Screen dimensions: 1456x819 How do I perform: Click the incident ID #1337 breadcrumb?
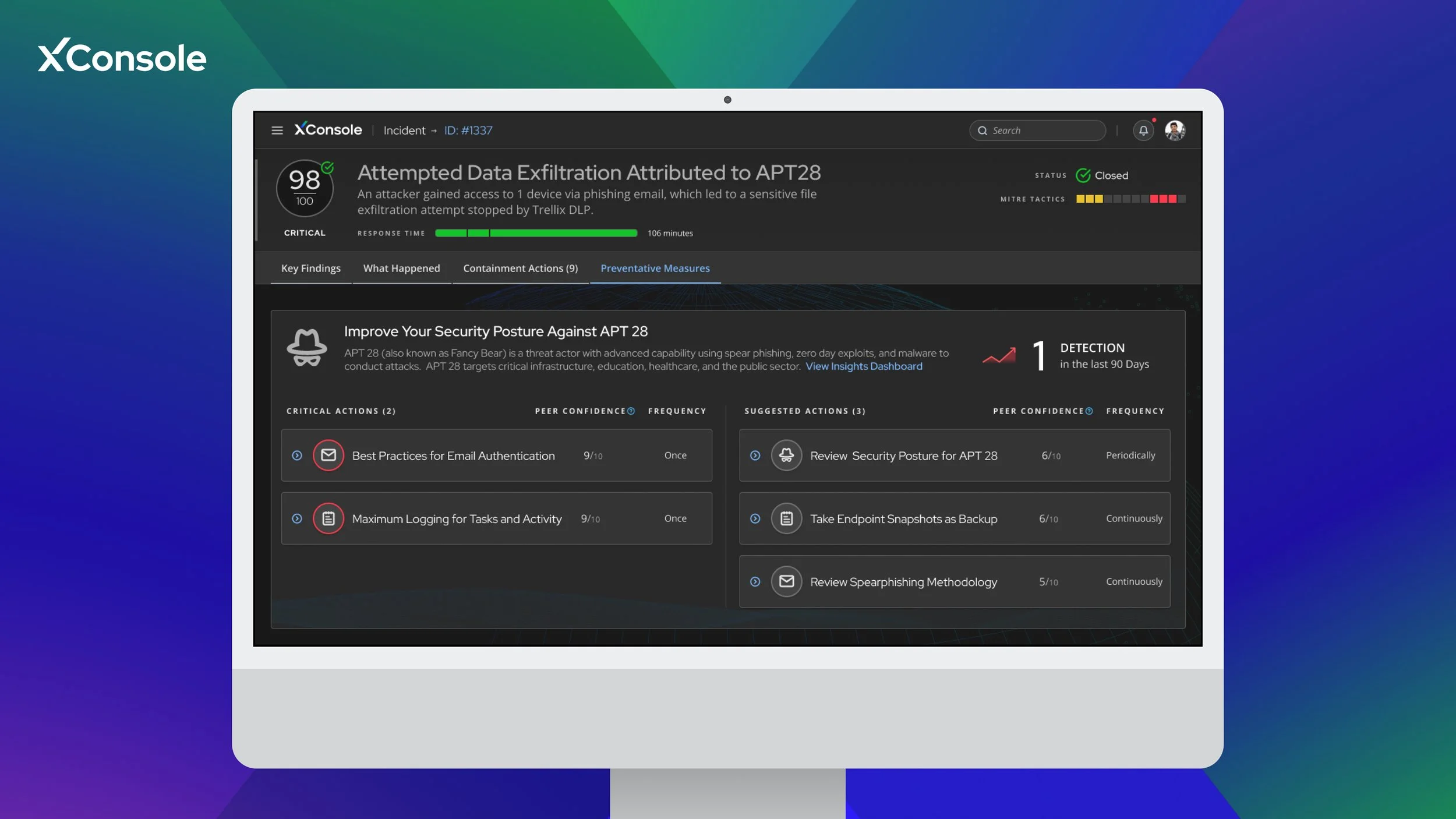tap(468, 130)
